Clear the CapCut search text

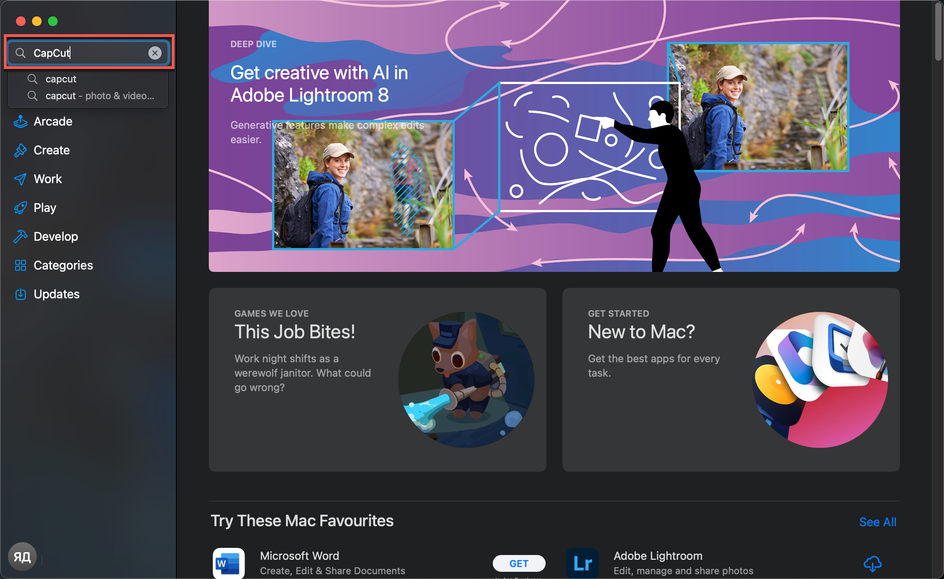click(x=155, y=53)
